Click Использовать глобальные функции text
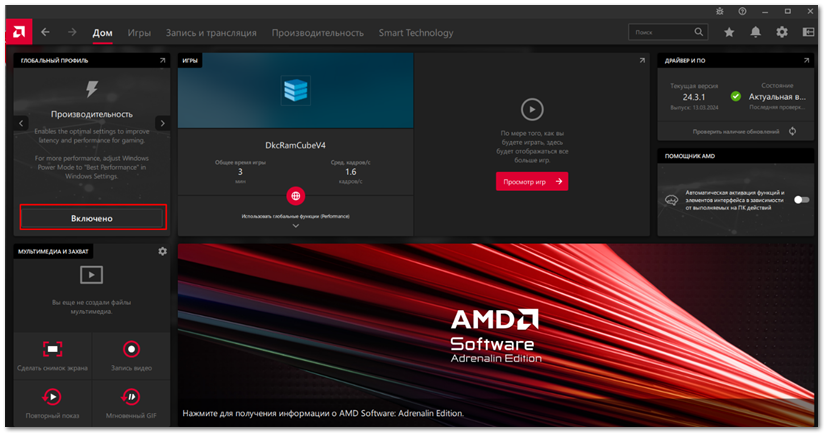Screen dimensions: 827x436 pyautogui.click(x=295, y=216)
